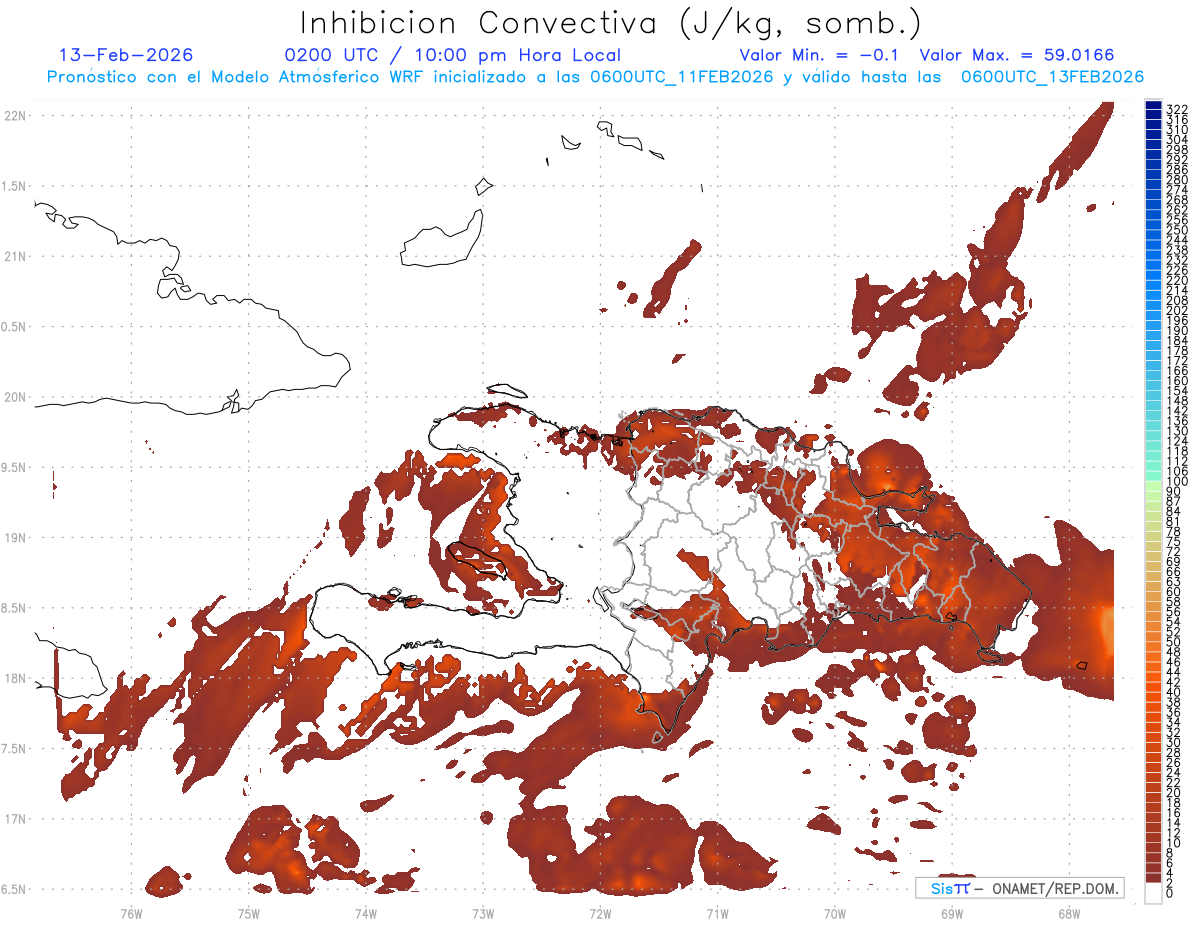The height and width of the screenshot is (927, 1200).
Task: Click the 'Valor Max. = 59.0166' readout
Action: click(1017, 55)
